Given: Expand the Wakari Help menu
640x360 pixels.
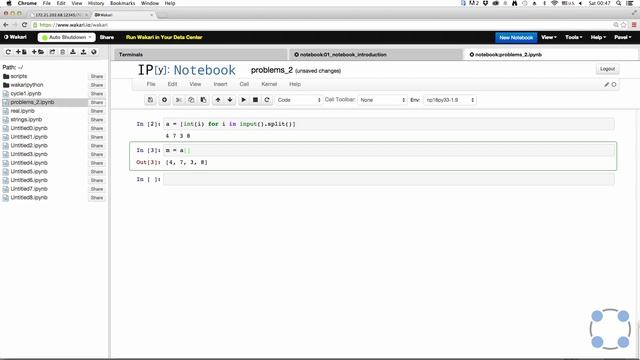Looking at the screenshot, I should coord(598,37).
